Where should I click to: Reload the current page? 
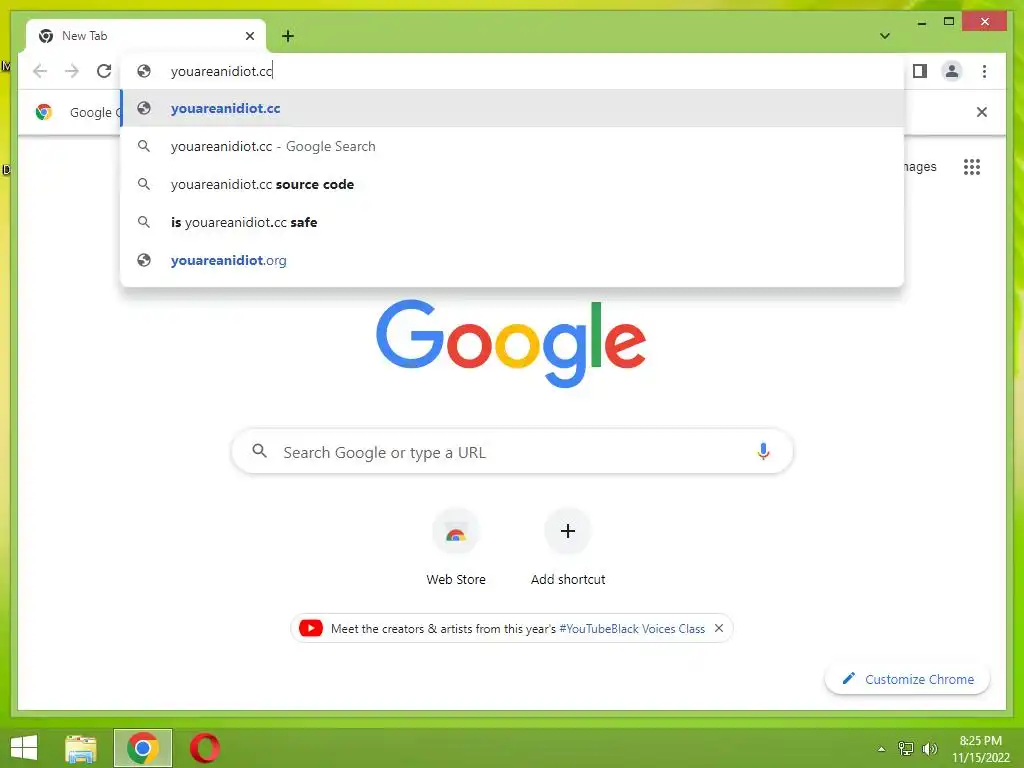(x=104, y=71)
